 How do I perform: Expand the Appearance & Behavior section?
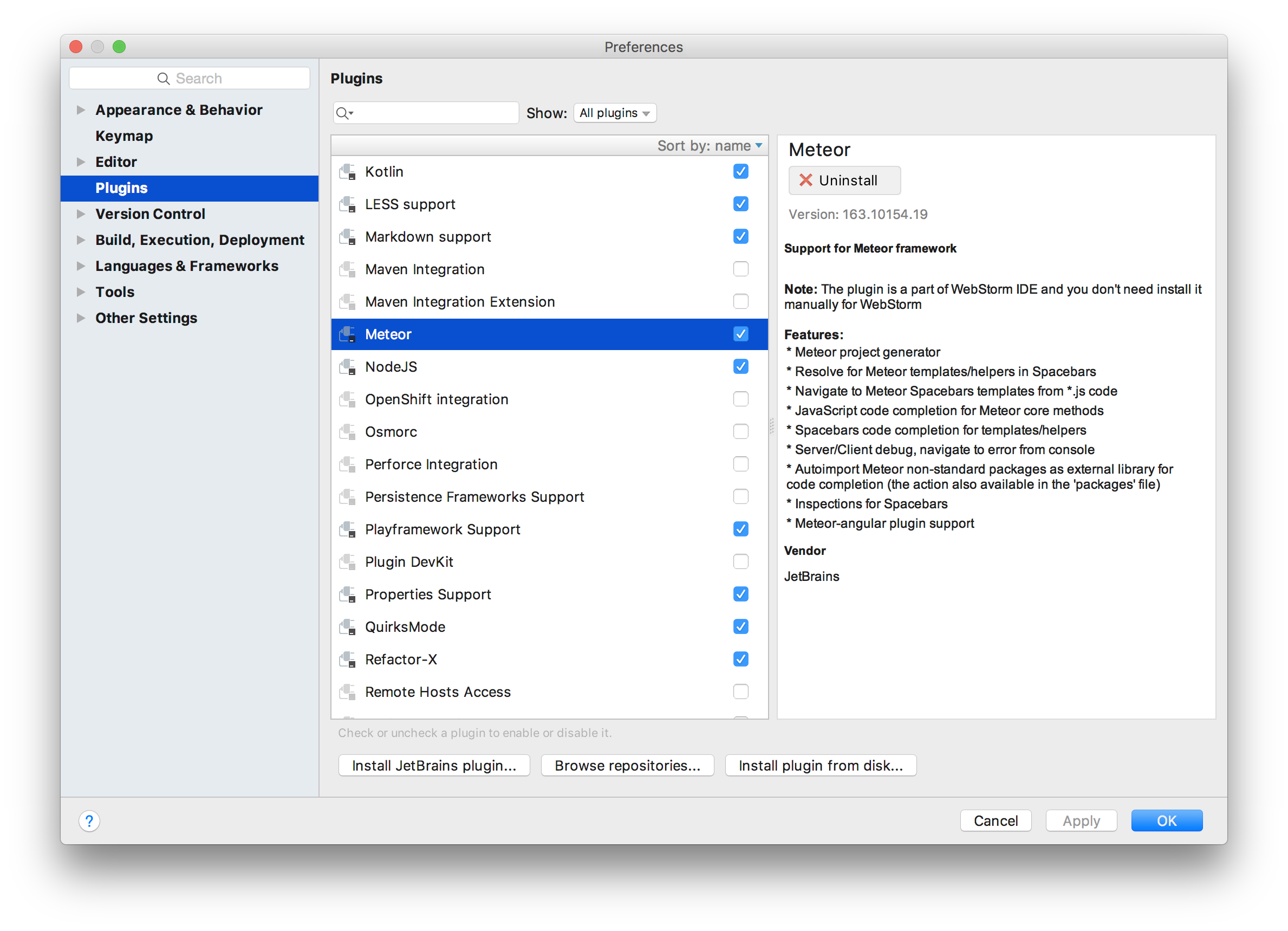pyautogui.click(x=81, y=109)
